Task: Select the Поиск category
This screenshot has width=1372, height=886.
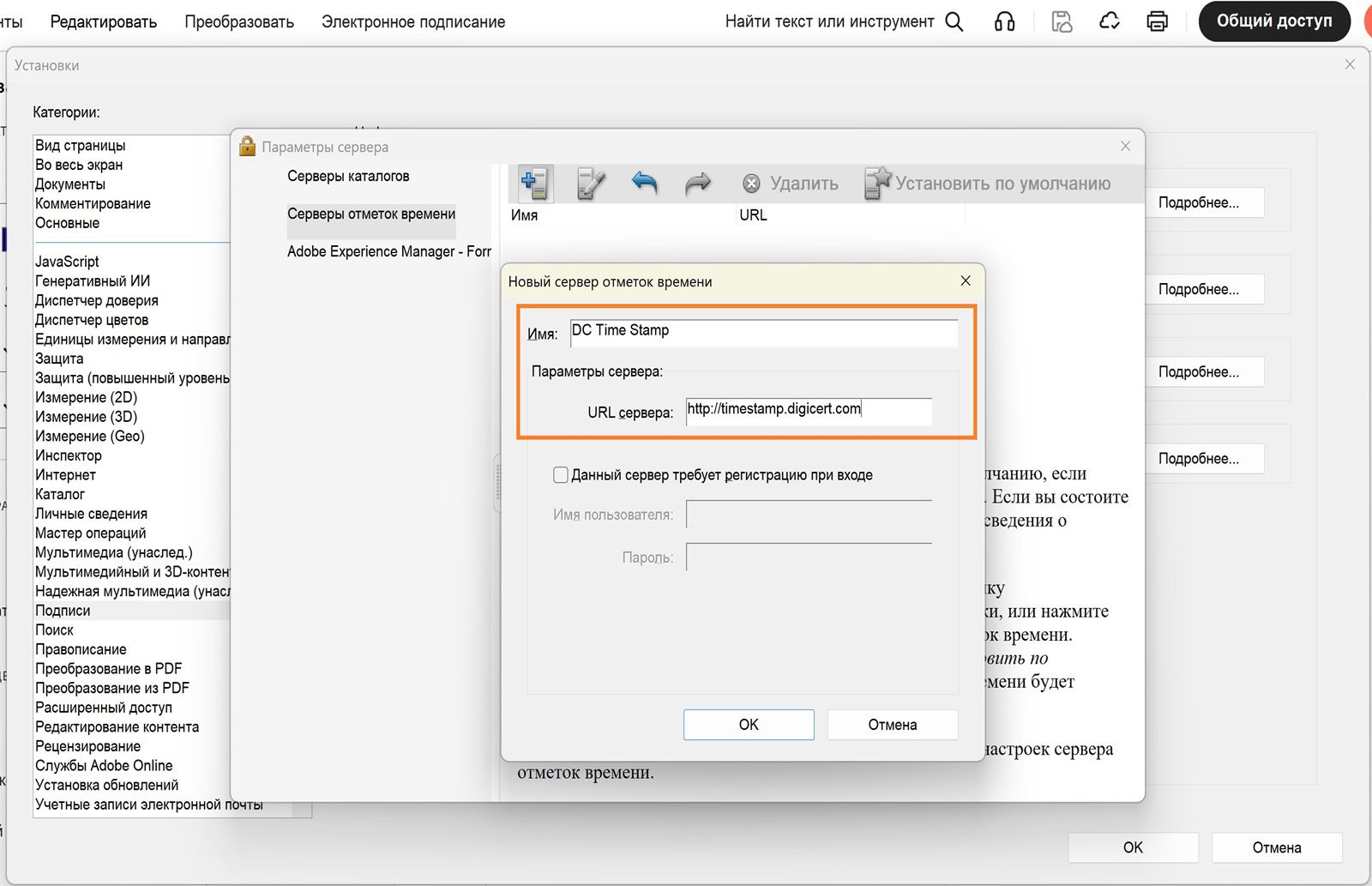Action: 54,630
